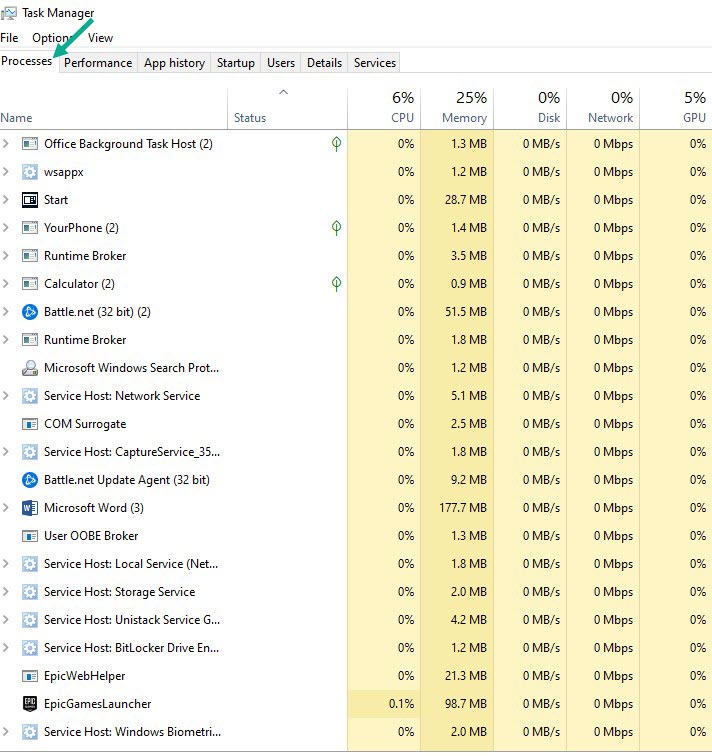Click the Task Manager title bar icon
The height and width of the screenshot is (756, 712).
(x=8, y=13)
